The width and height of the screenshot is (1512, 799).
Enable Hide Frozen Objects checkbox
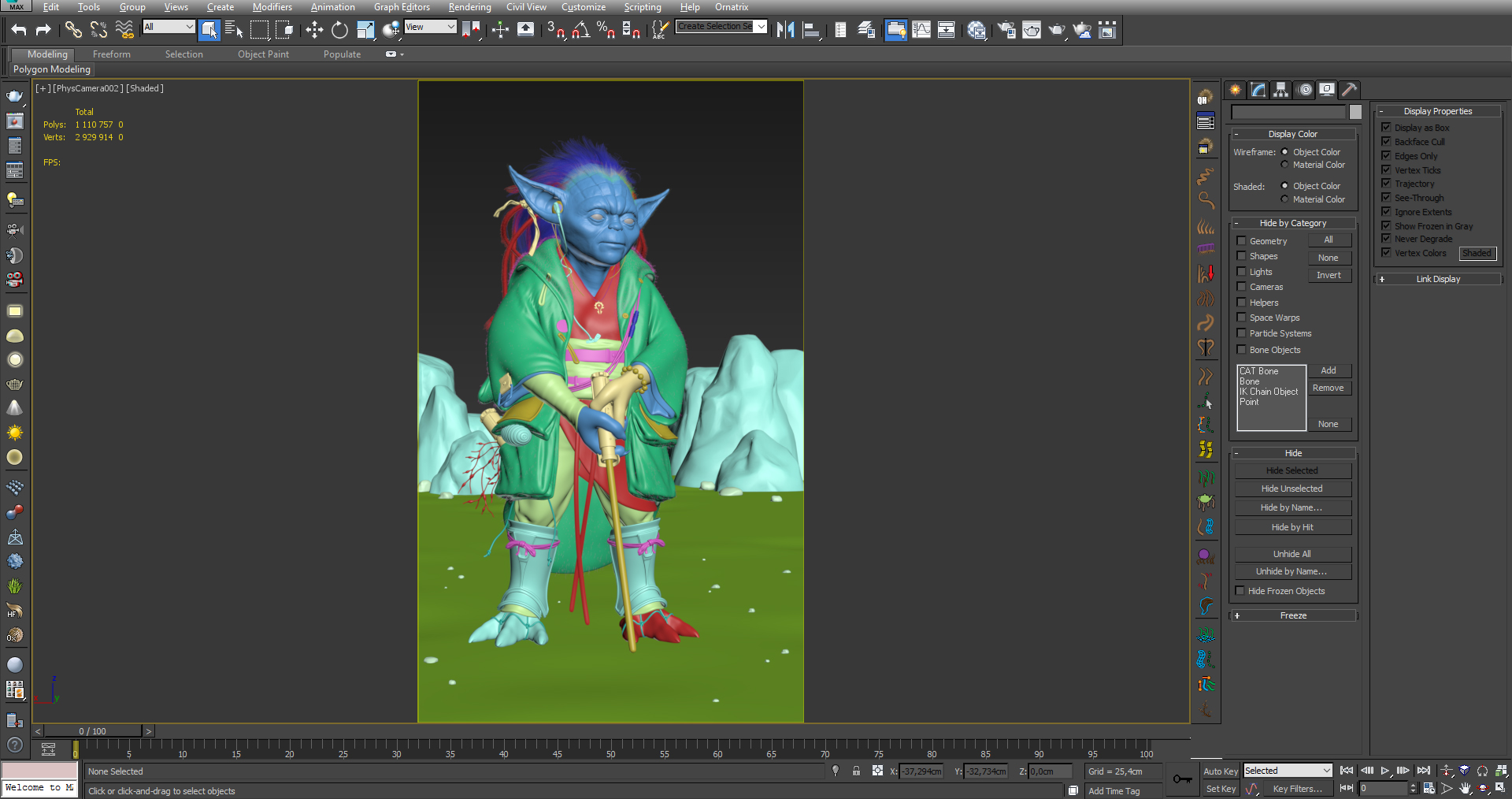[1240, 591]
